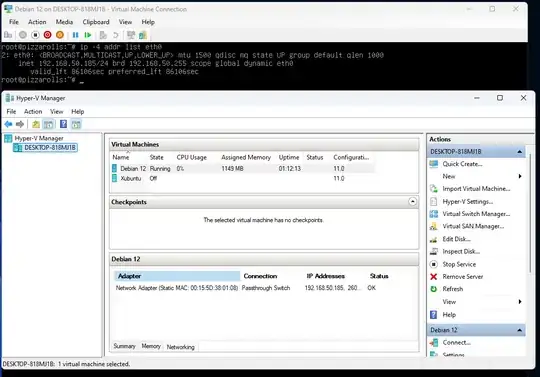Select the Debian 12 virtual machine row
This screenshot has width=540, height=377.
[242, 168]
